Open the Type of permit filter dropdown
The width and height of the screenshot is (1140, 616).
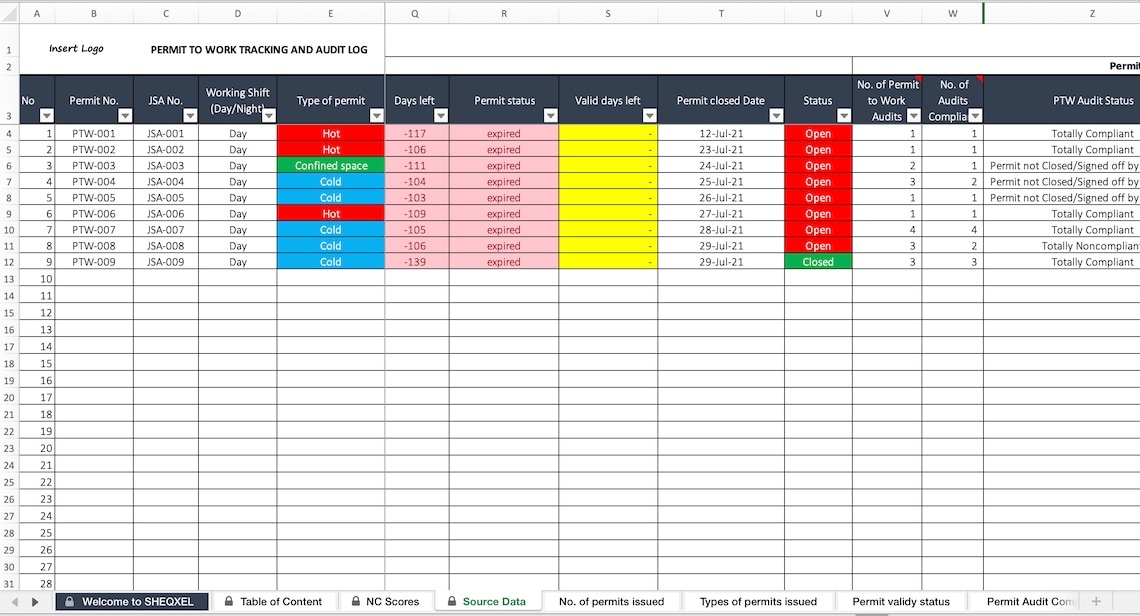pos(377,116)
